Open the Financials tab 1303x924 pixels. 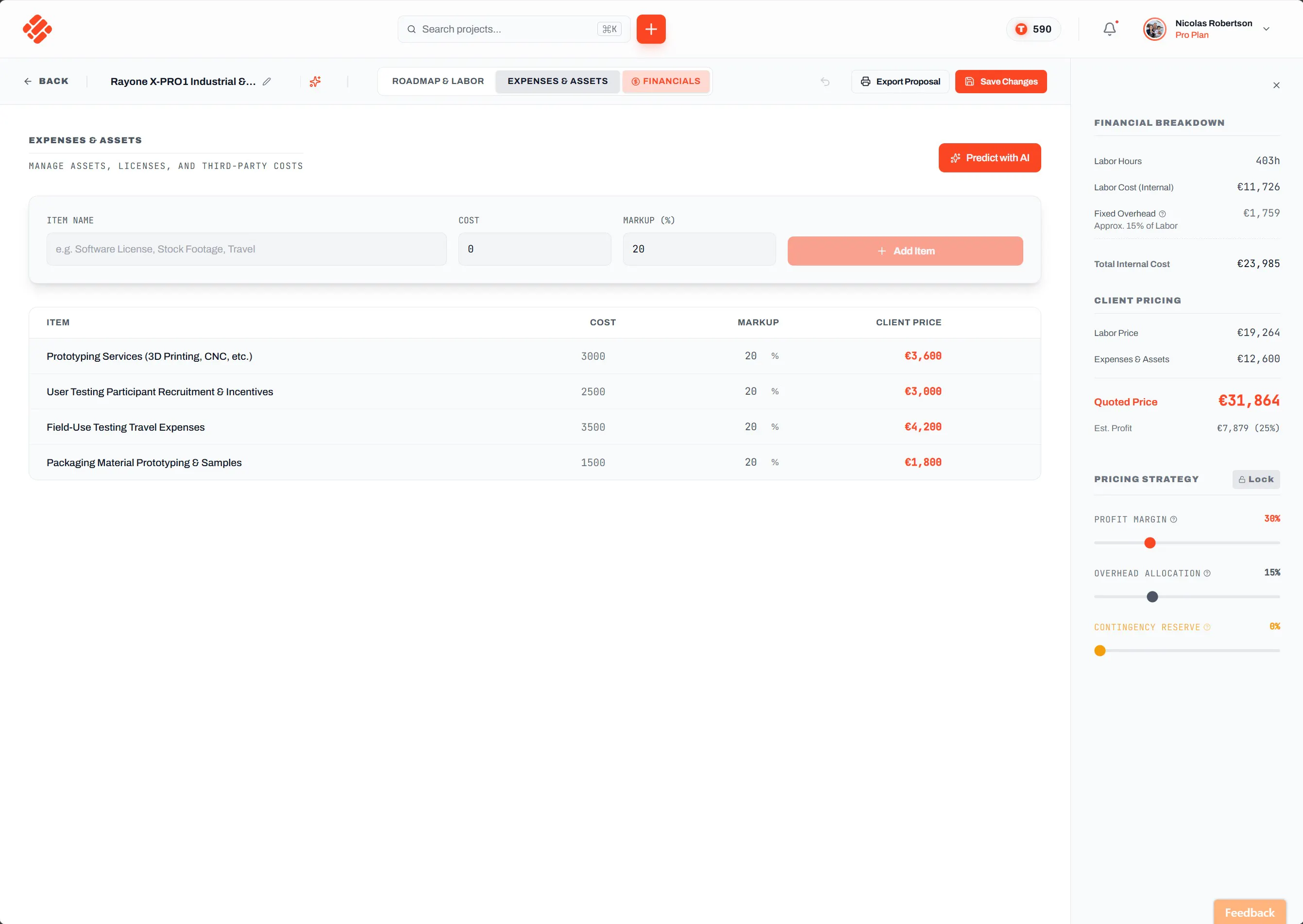(x=666, y=82)
